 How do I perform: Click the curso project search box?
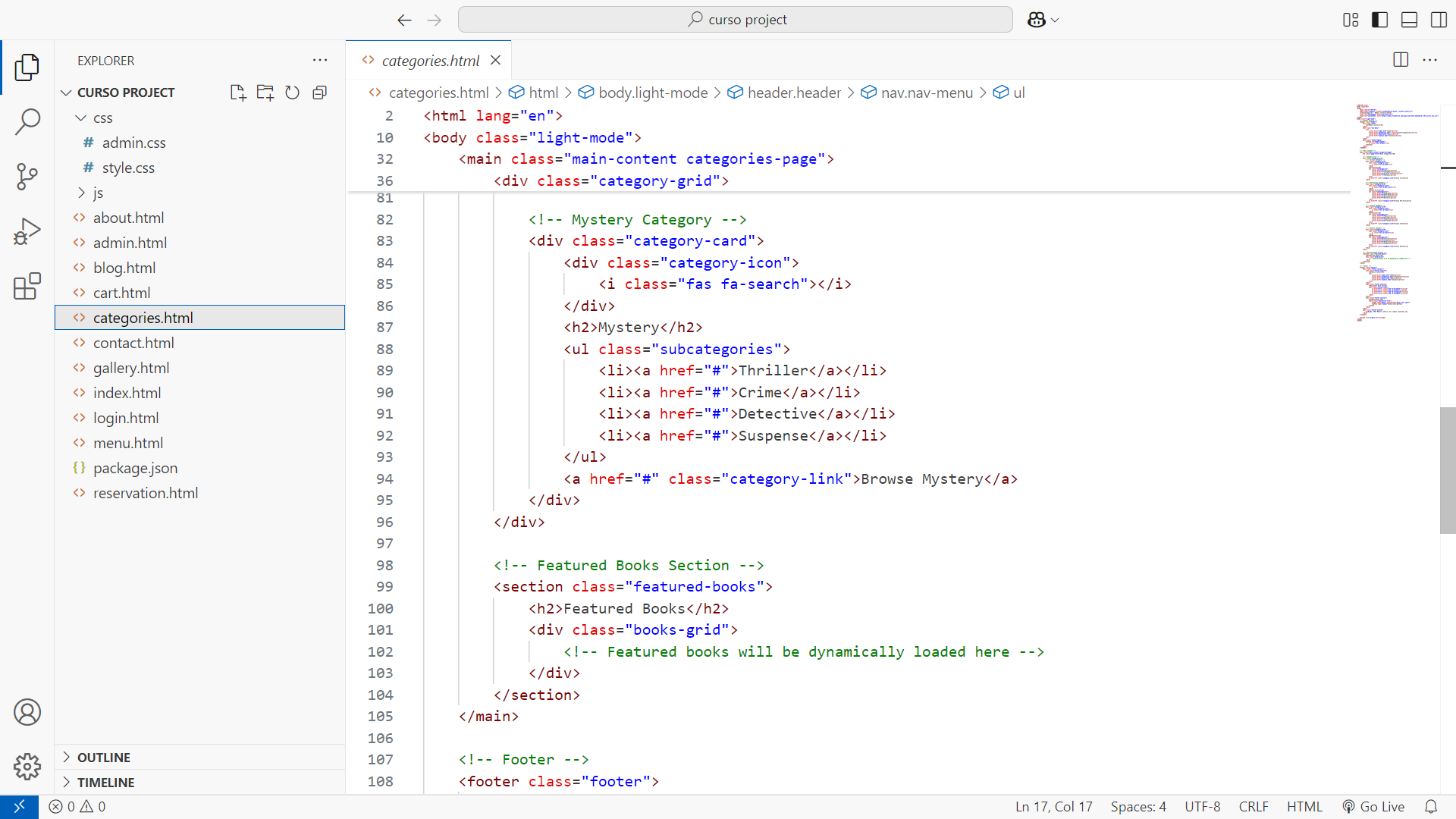(x=735, y=20)
